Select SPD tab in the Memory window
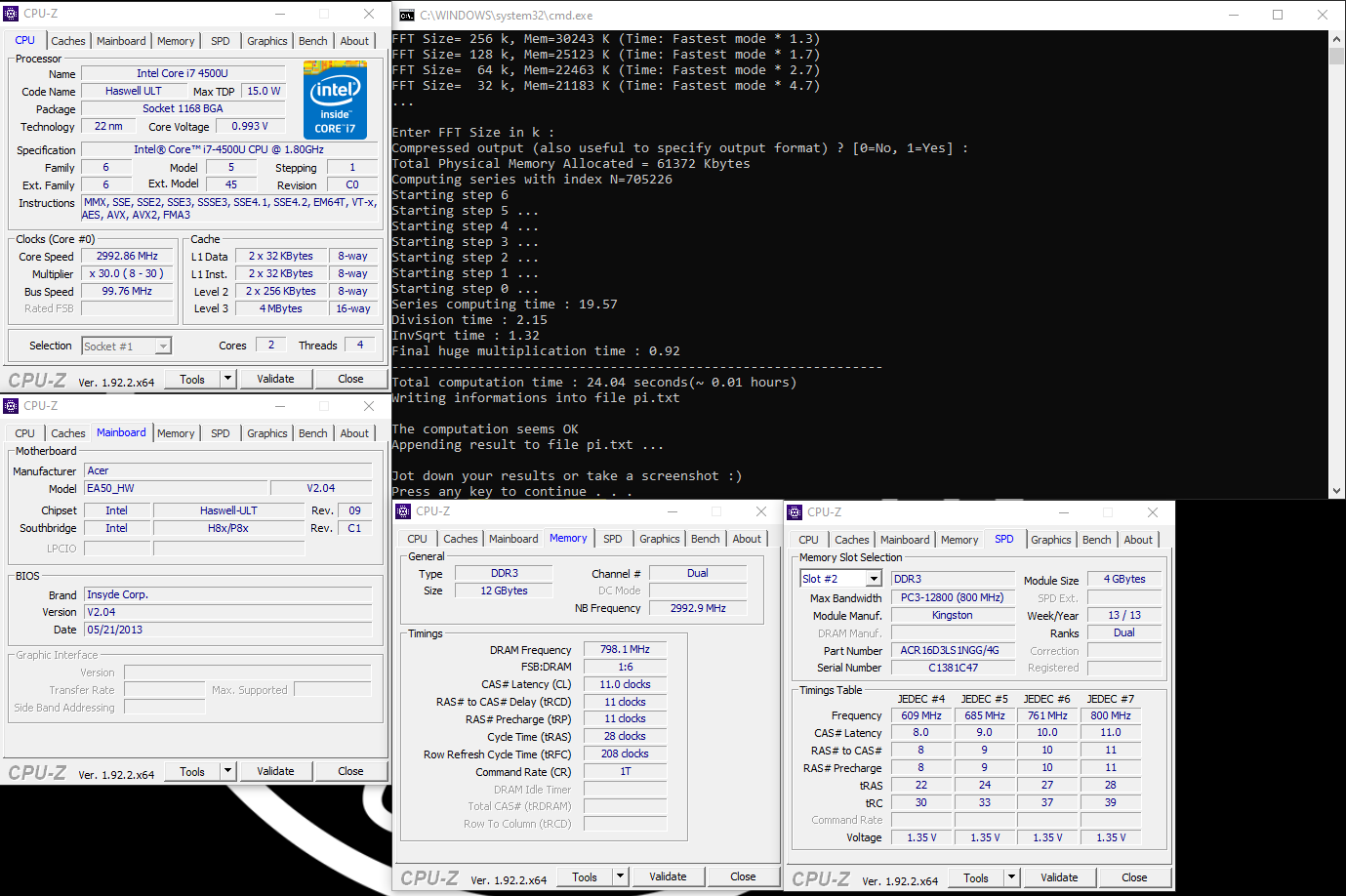This screenshot has width=1346, height=896. (x=612, y=539)
